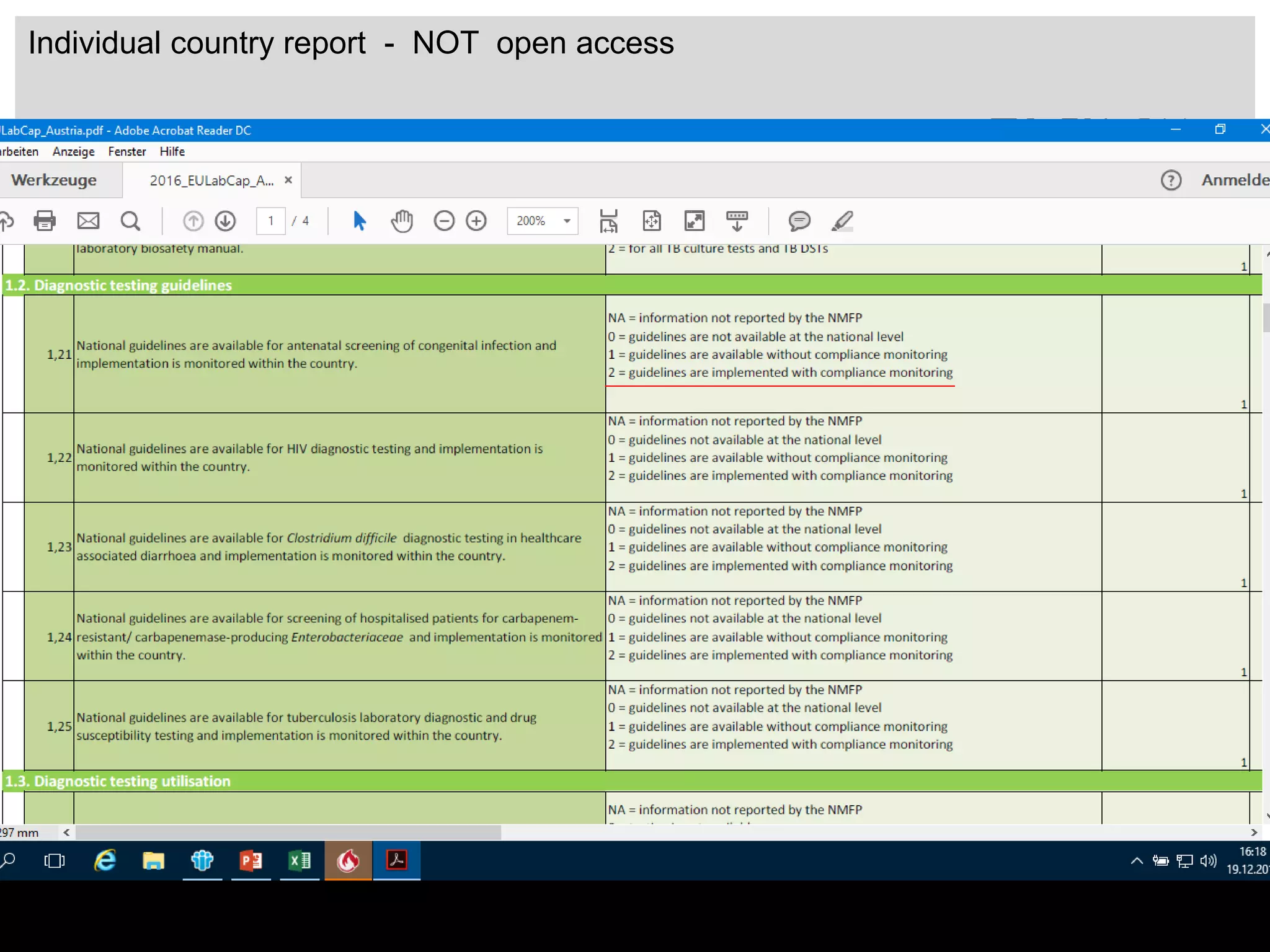The image size is (1270, 952).
Task: Switch to the Werkzeuge tab
Action: click(54, 180)
